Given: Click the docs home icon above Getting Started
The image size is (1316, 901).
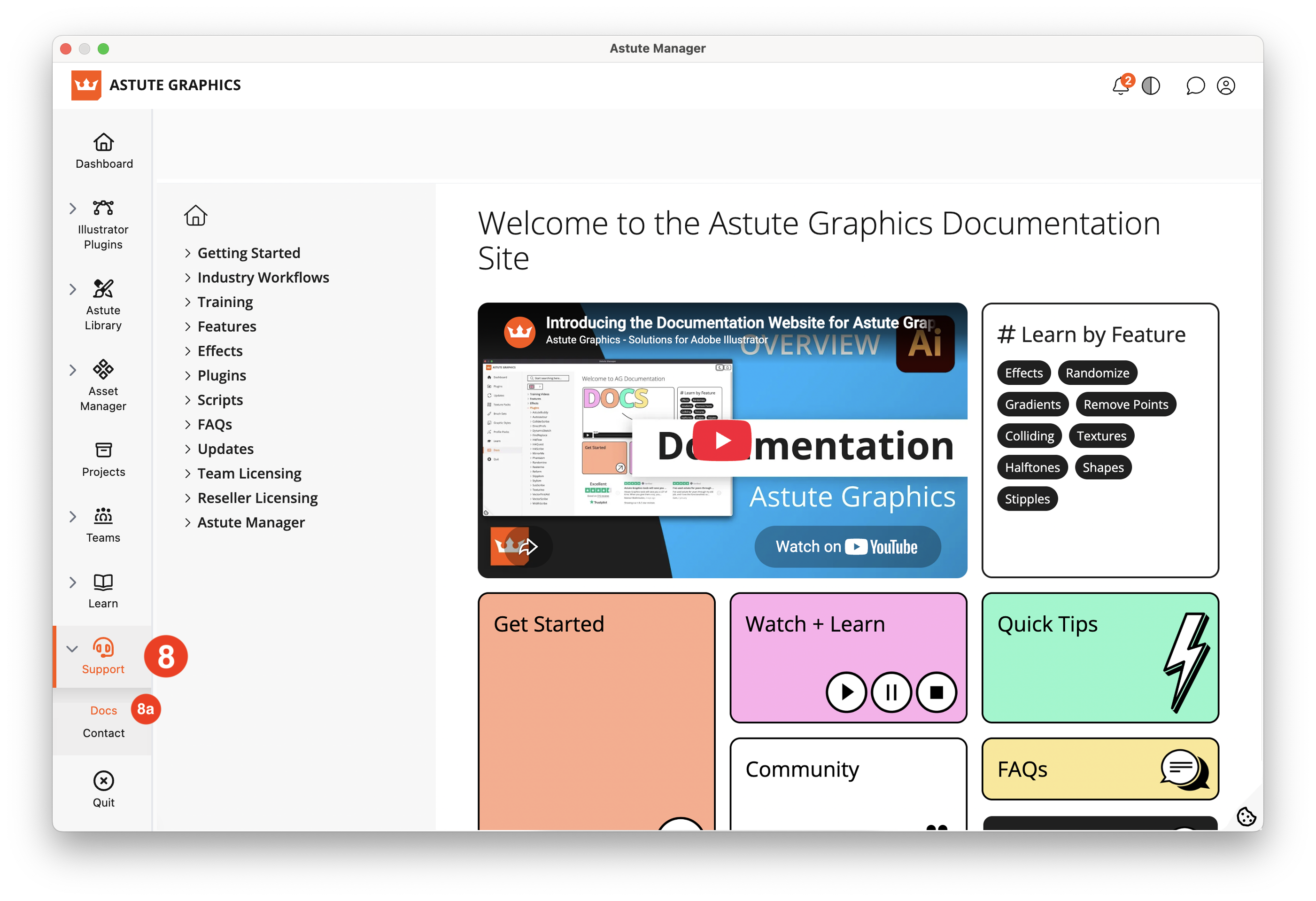Looking at the screenshot, I should point(195,215).
